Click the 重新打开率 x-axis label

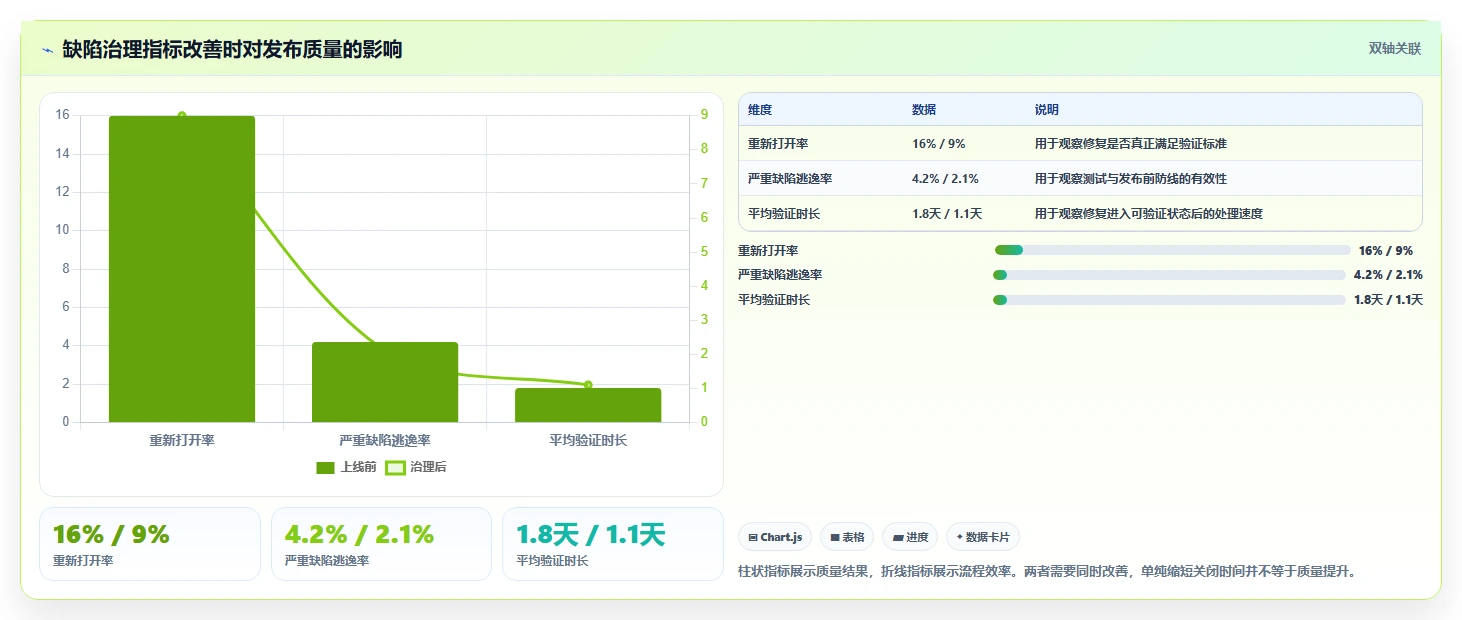pos(182,440)
